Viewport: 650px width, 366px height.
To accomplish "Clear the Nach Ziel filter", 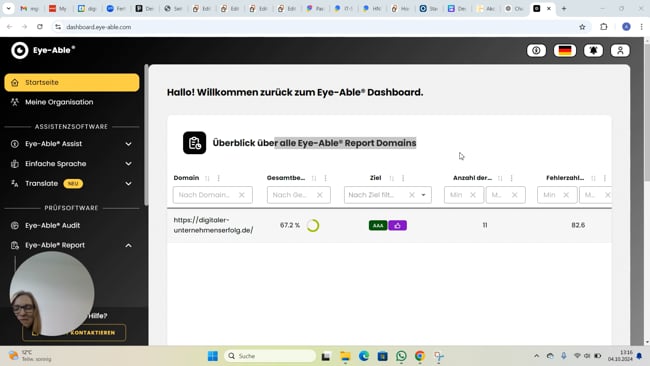I will pos(412,195).
